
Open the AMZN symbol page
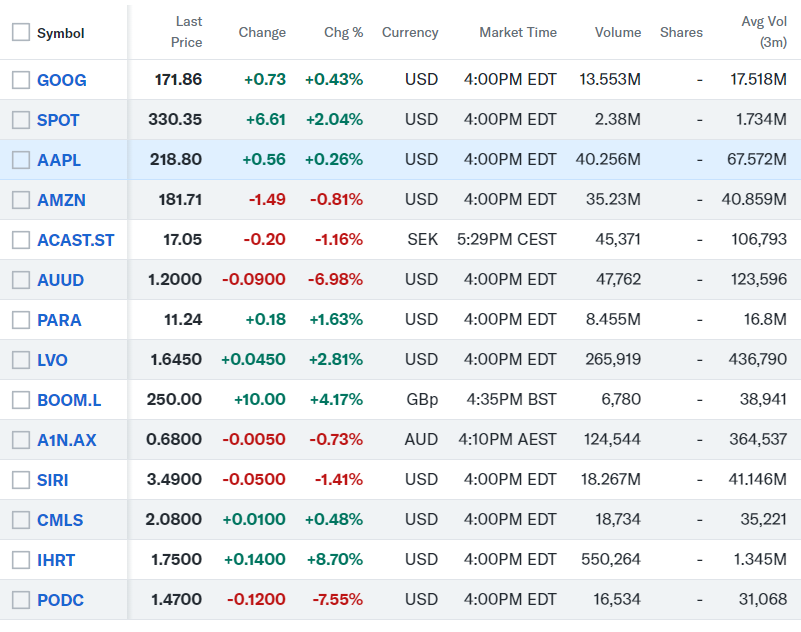tap(61, 200)
